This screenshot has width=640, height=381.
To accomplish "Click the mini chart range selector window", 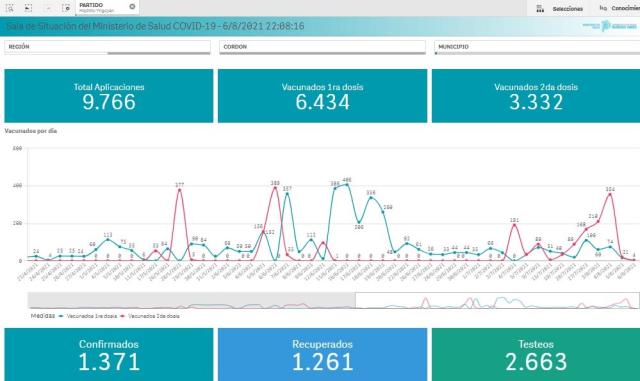I will point(497,301).
